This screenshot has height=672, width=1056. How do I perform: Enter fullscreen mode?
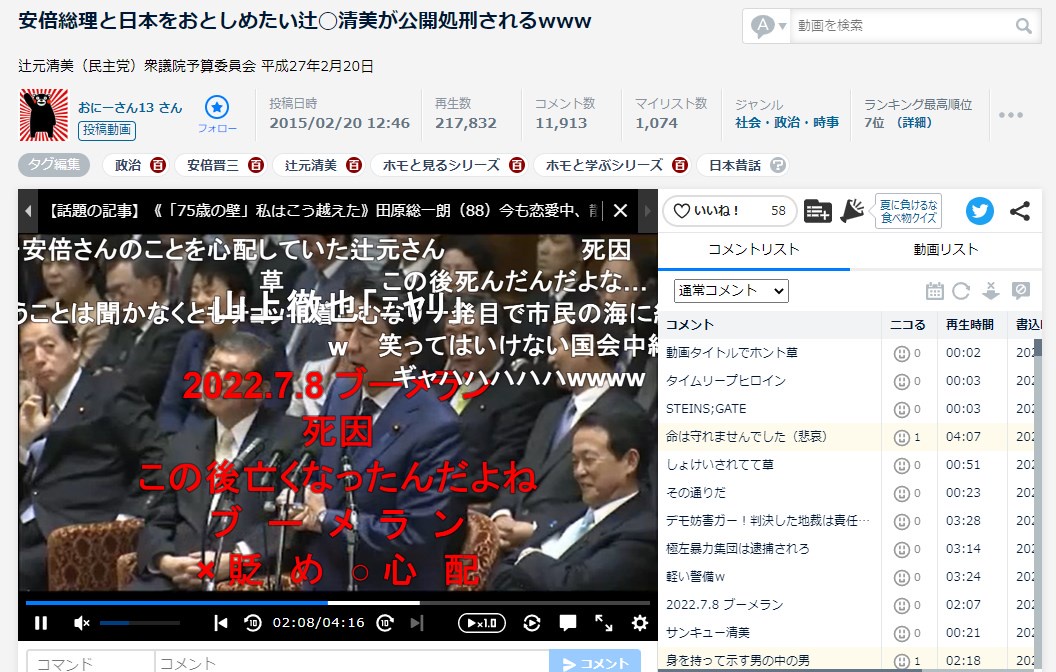pyautogui.click(x=604, y=623)
